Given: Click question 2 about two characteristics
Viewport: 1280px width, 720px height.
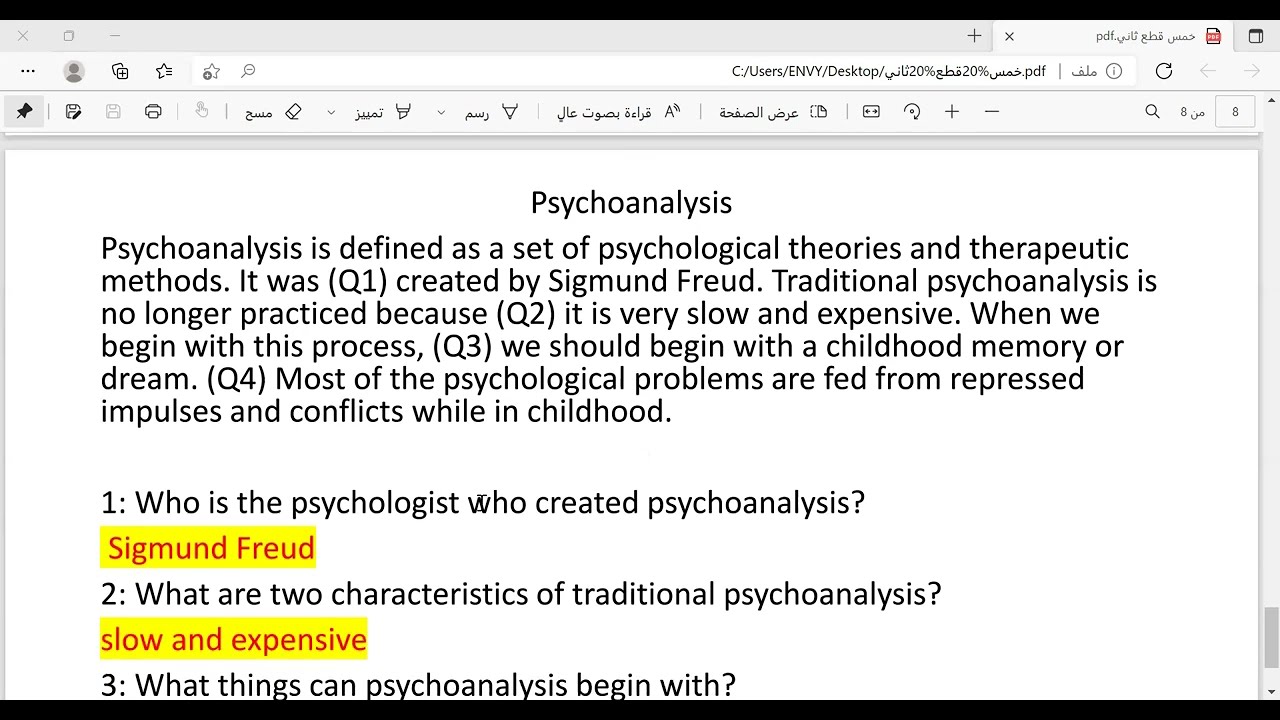Looking at the screenshot, I should click(x=521, y=594).
